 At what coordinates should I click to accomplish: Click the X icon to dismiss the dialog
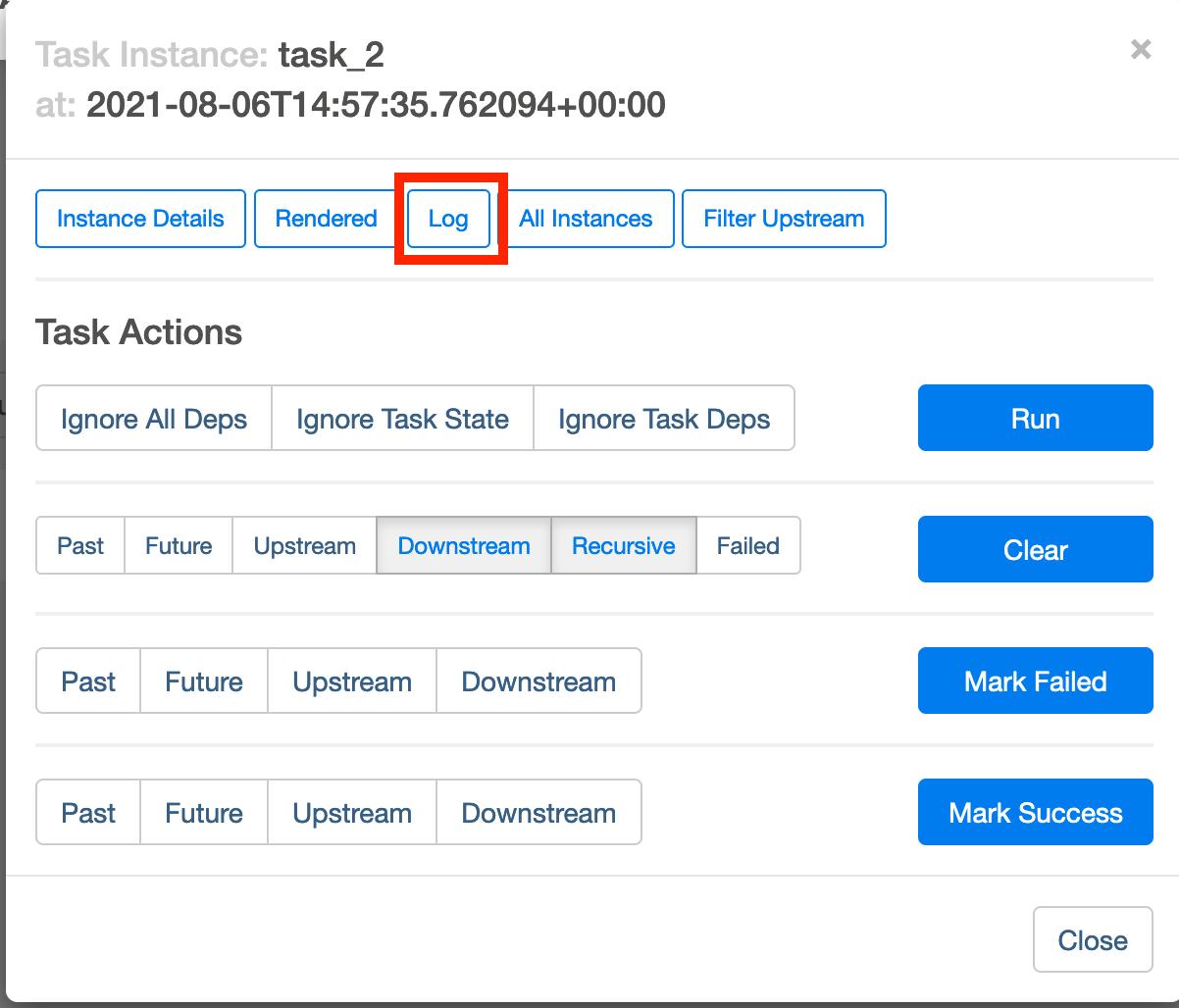pyautogui.click(x=1140, y=50)
